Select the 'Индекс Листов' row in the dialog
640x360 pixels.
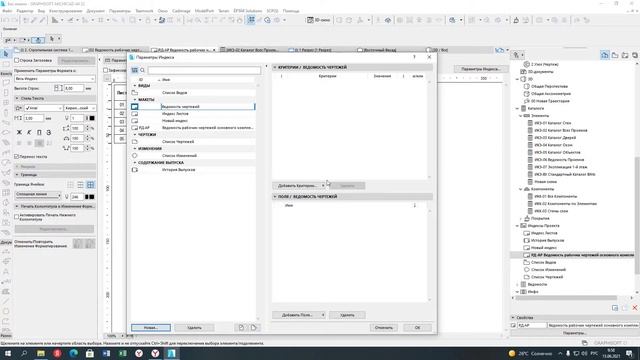[193, 113]
